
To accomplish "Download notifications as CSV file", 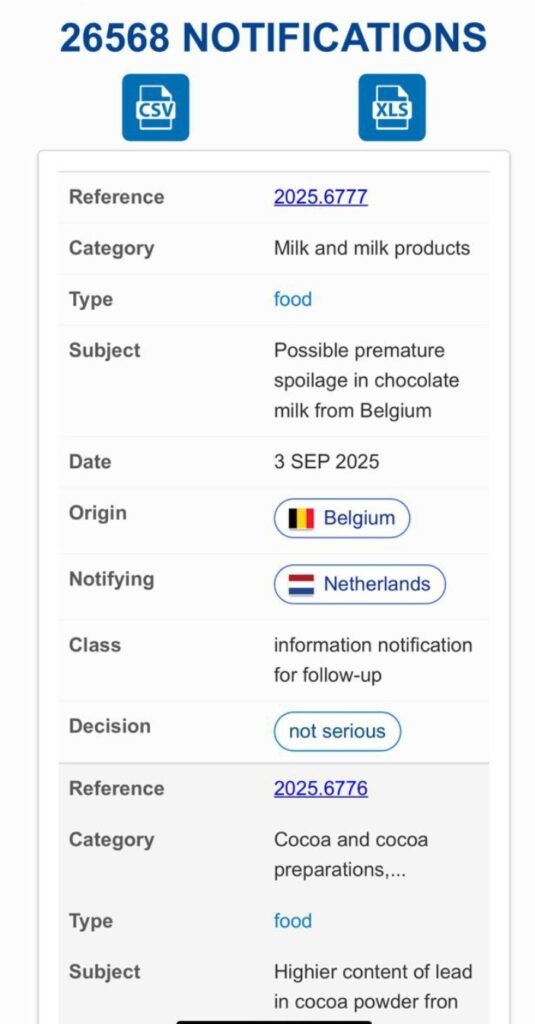I will tap(155, 107).
